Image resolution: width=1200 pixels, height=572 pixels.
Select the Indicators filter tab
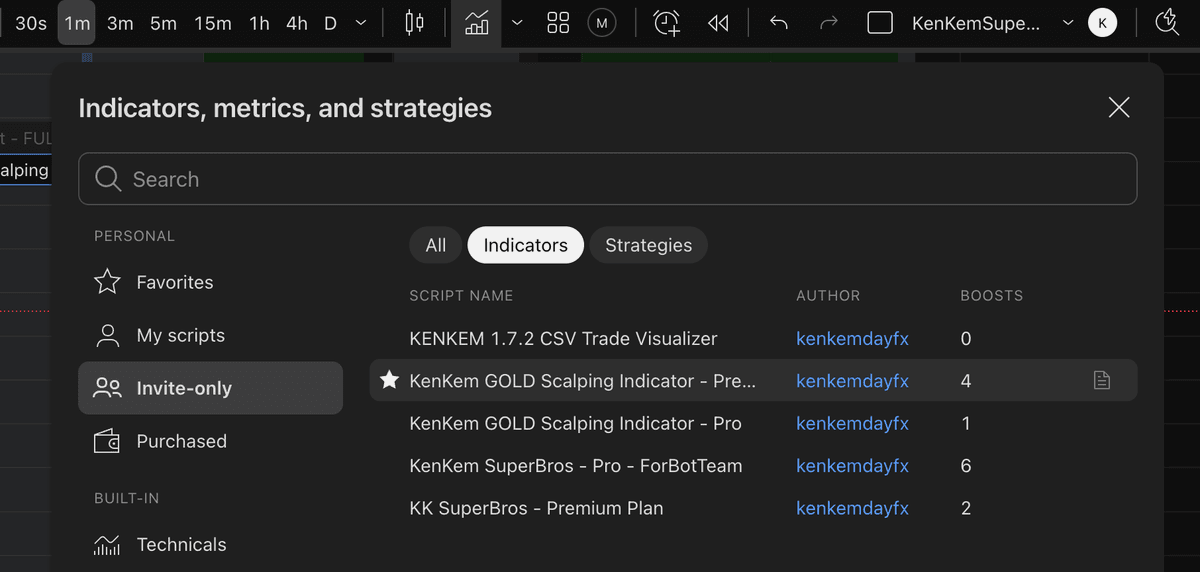tap(525, 245)
